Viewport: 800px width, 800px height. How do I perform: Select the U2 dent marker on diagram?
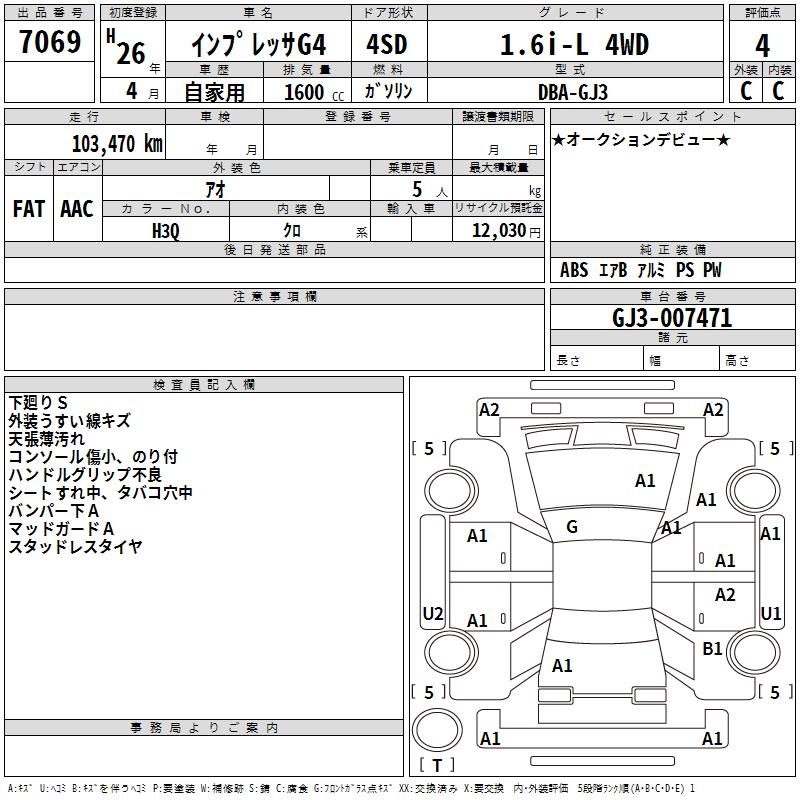tap(433, 613)
